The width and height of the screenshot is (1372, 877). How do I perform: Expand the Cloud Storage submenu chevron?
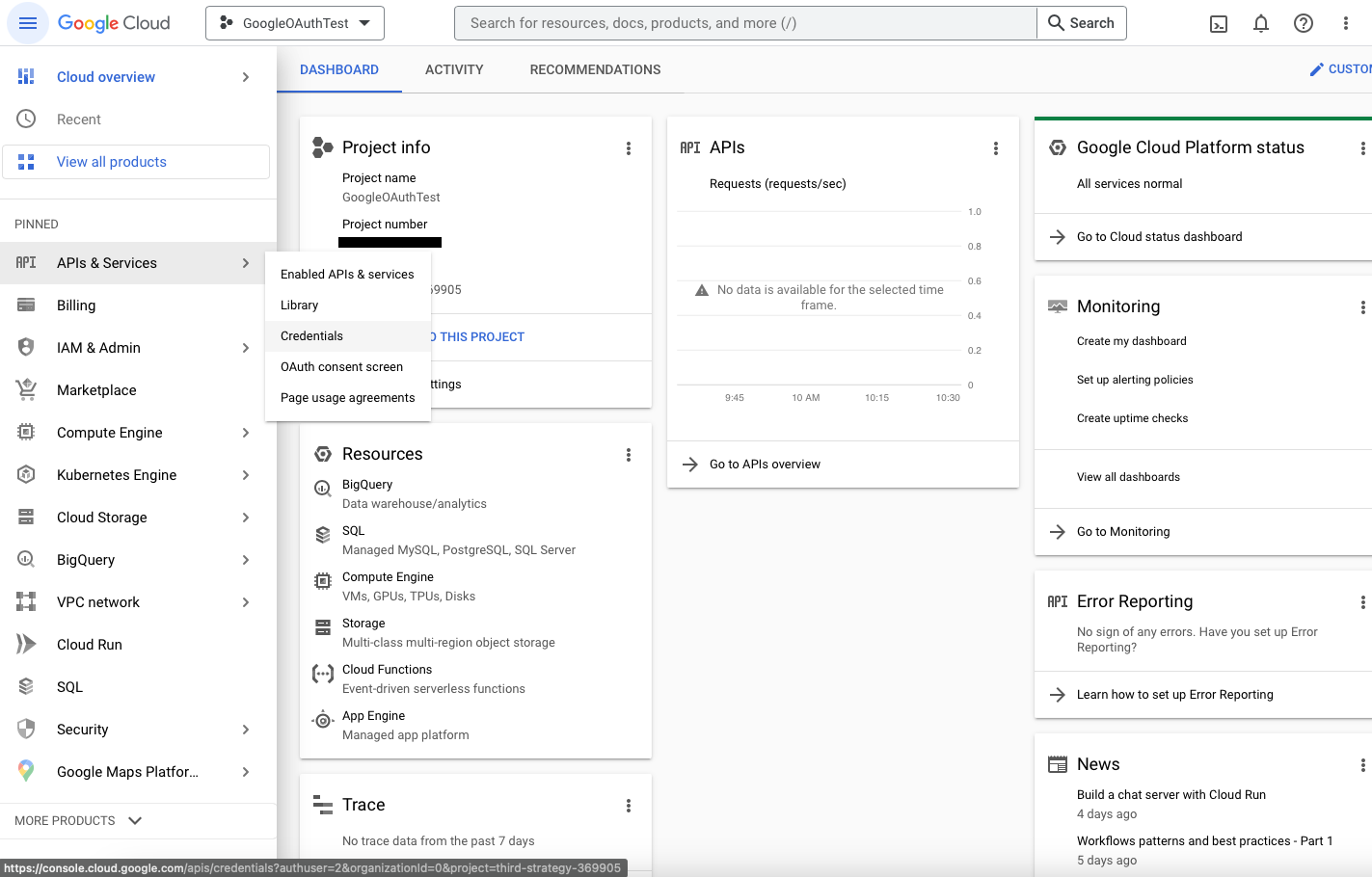pyautogui.click(x=246, y=518)
